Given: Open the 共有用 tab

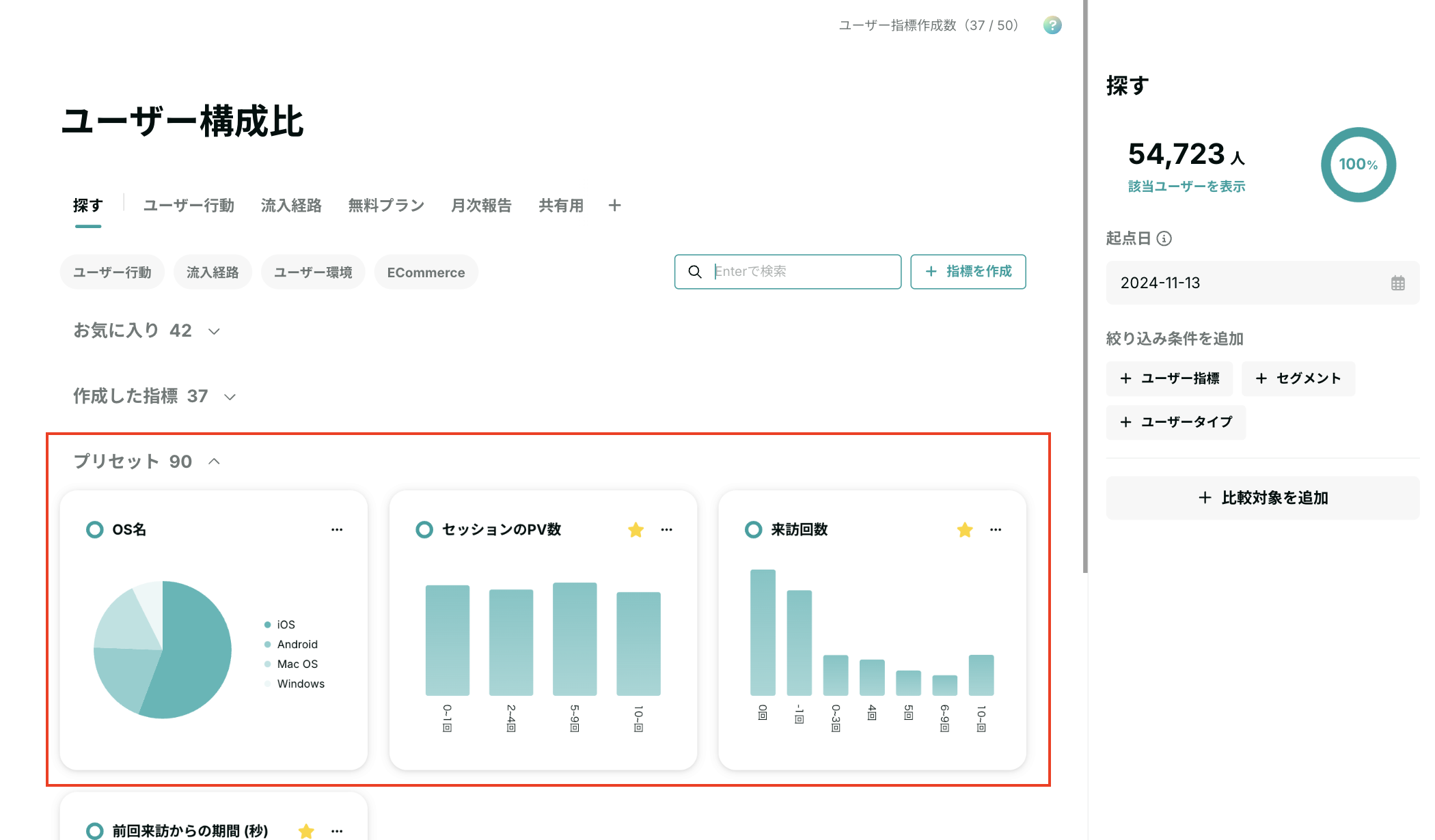Looking at the screenshot, I should (561, 206).
